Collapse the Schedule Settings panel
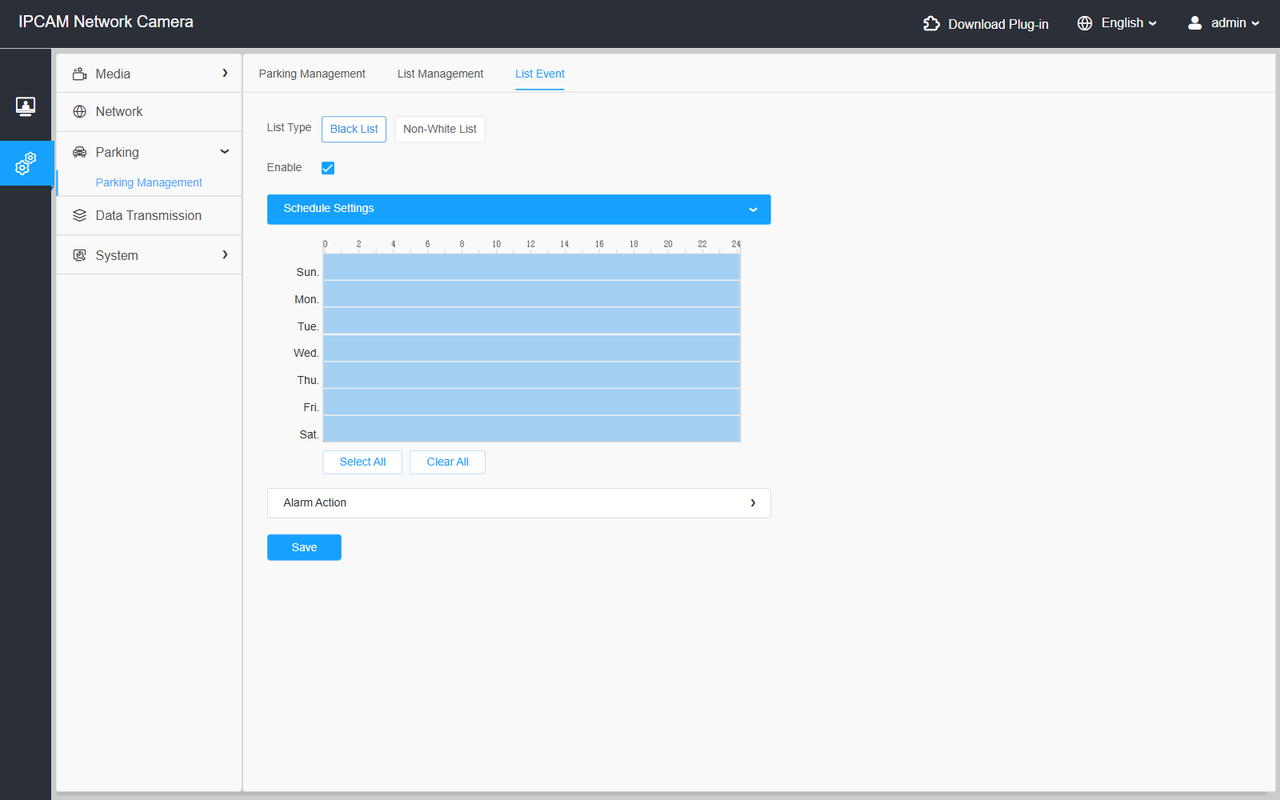This screenshot has width=1280, height=800. coord(519,209)
